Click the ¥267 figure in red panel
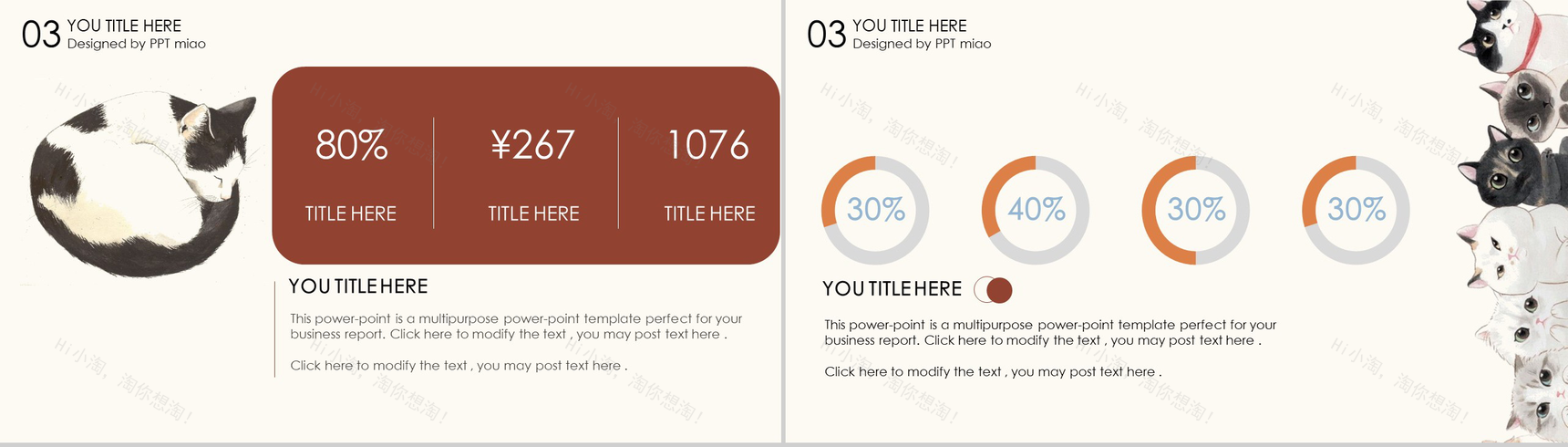Image resolution: width=1568 pixels, height=447 pixels. click(533, 145)
